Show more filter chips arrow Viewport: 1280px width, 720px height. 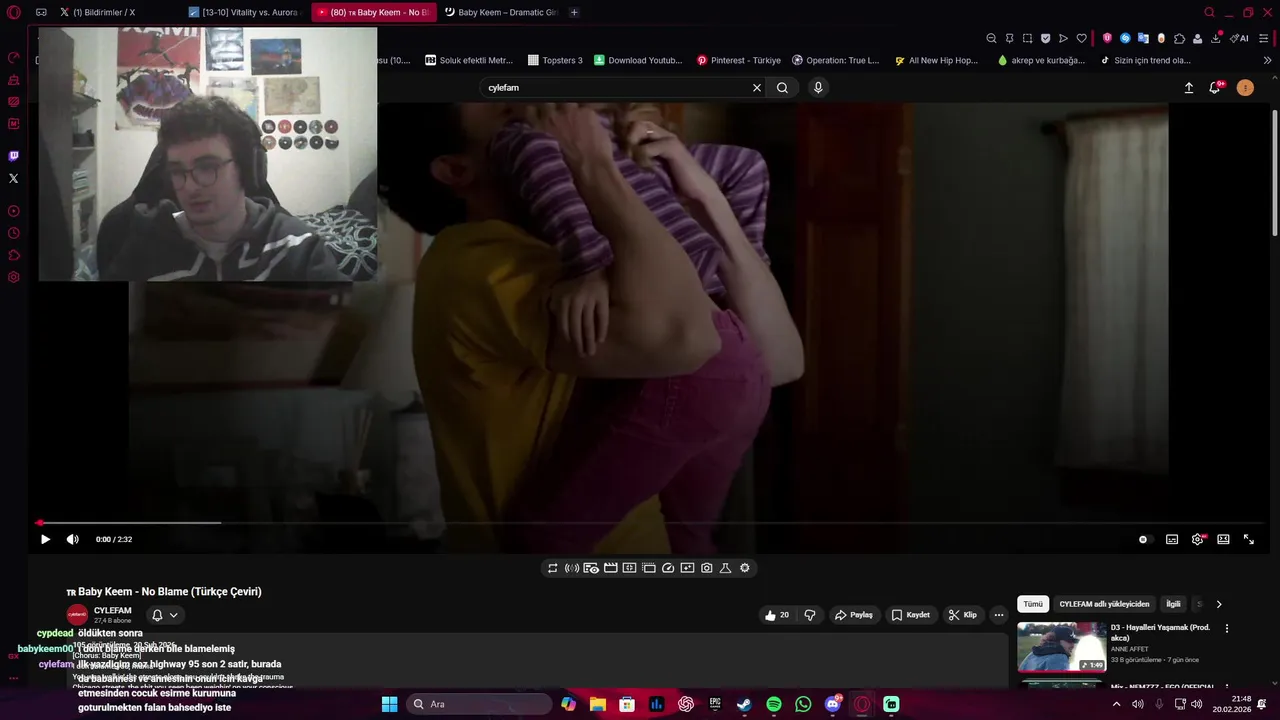tap(1218, 604)
